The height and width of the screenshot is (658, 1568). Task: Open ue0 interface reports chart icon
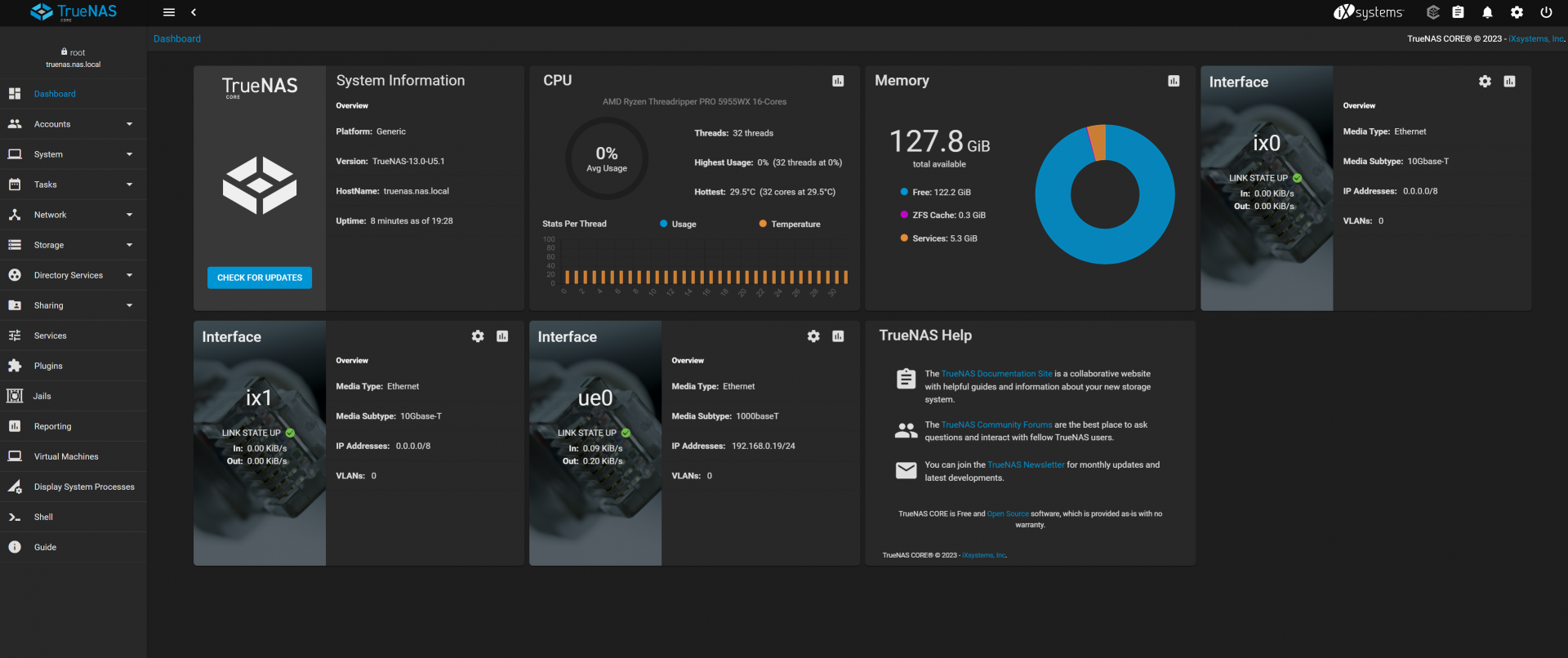[838, 336]
